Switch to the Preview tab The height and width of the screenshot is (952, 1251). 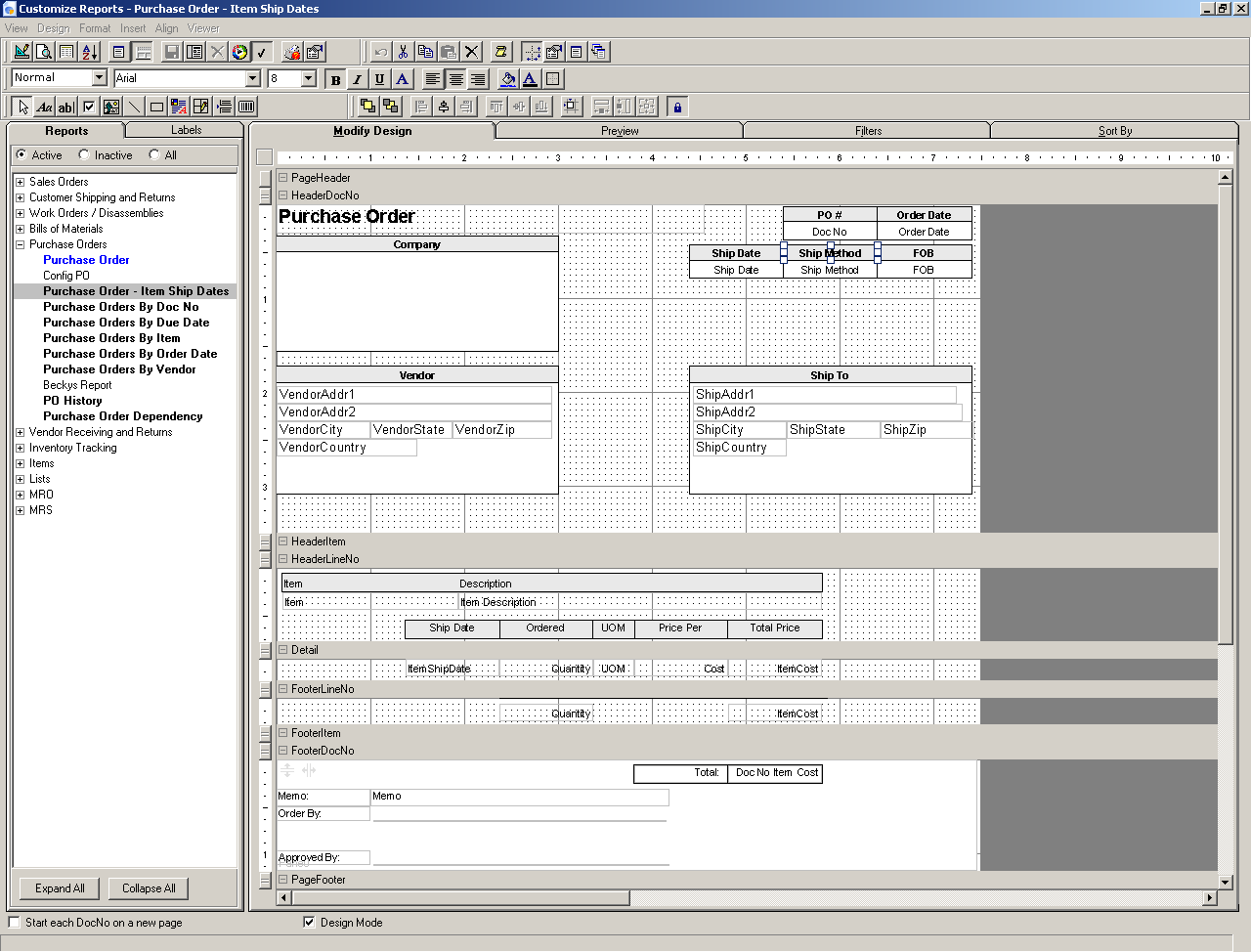point(620,131)
